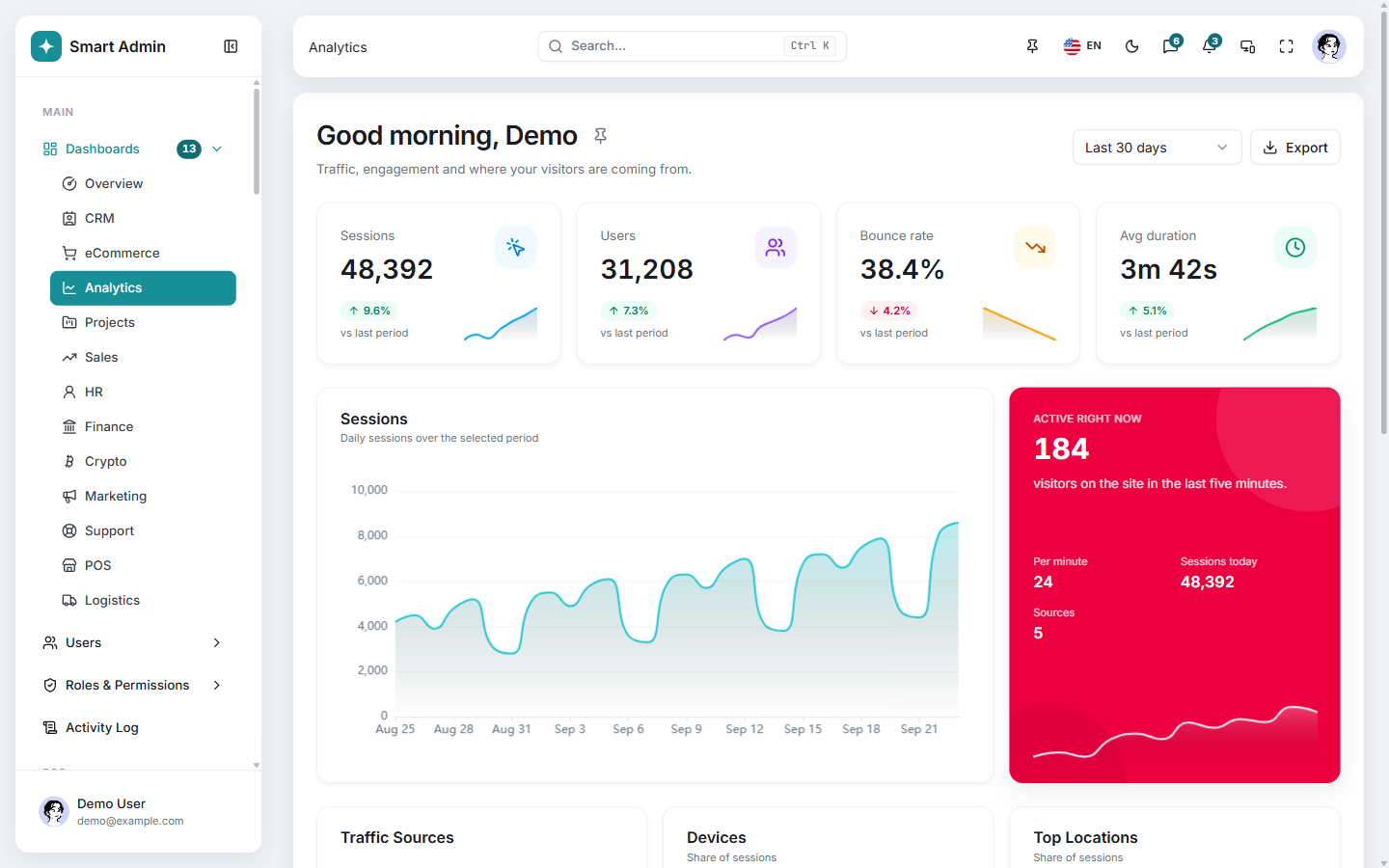Open the user avatar menu in the header
The image size is (1389, 868).
click(1329, 46)
